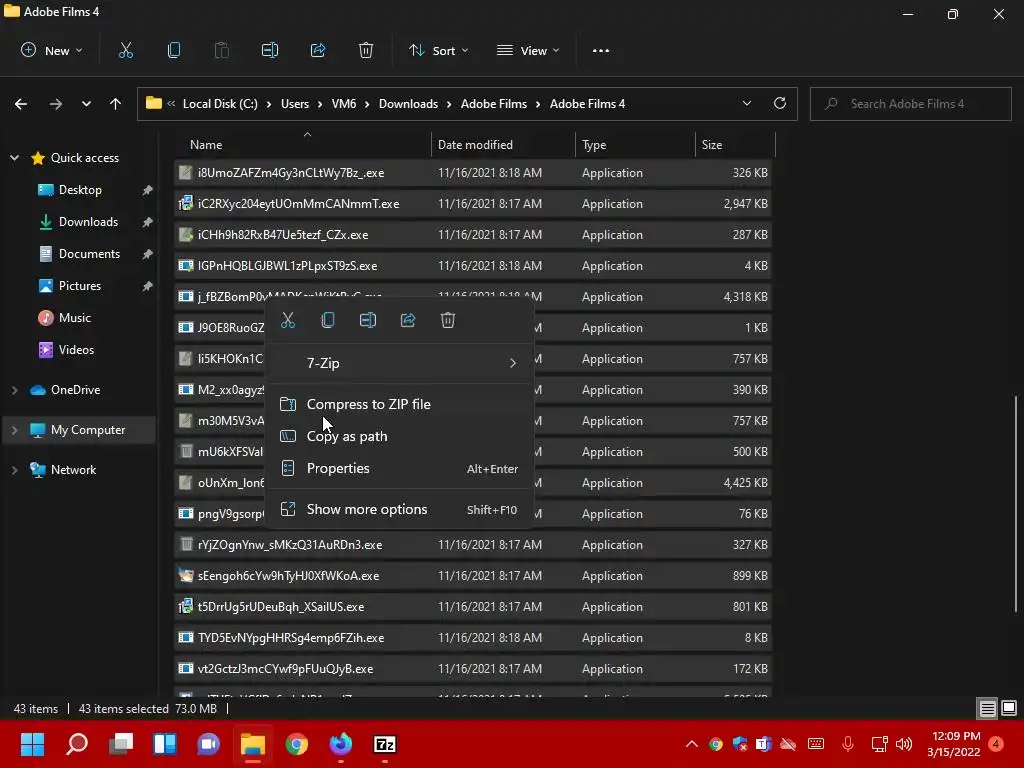
Task: Open Music in the sidebar
Action: tap(74, 318)
